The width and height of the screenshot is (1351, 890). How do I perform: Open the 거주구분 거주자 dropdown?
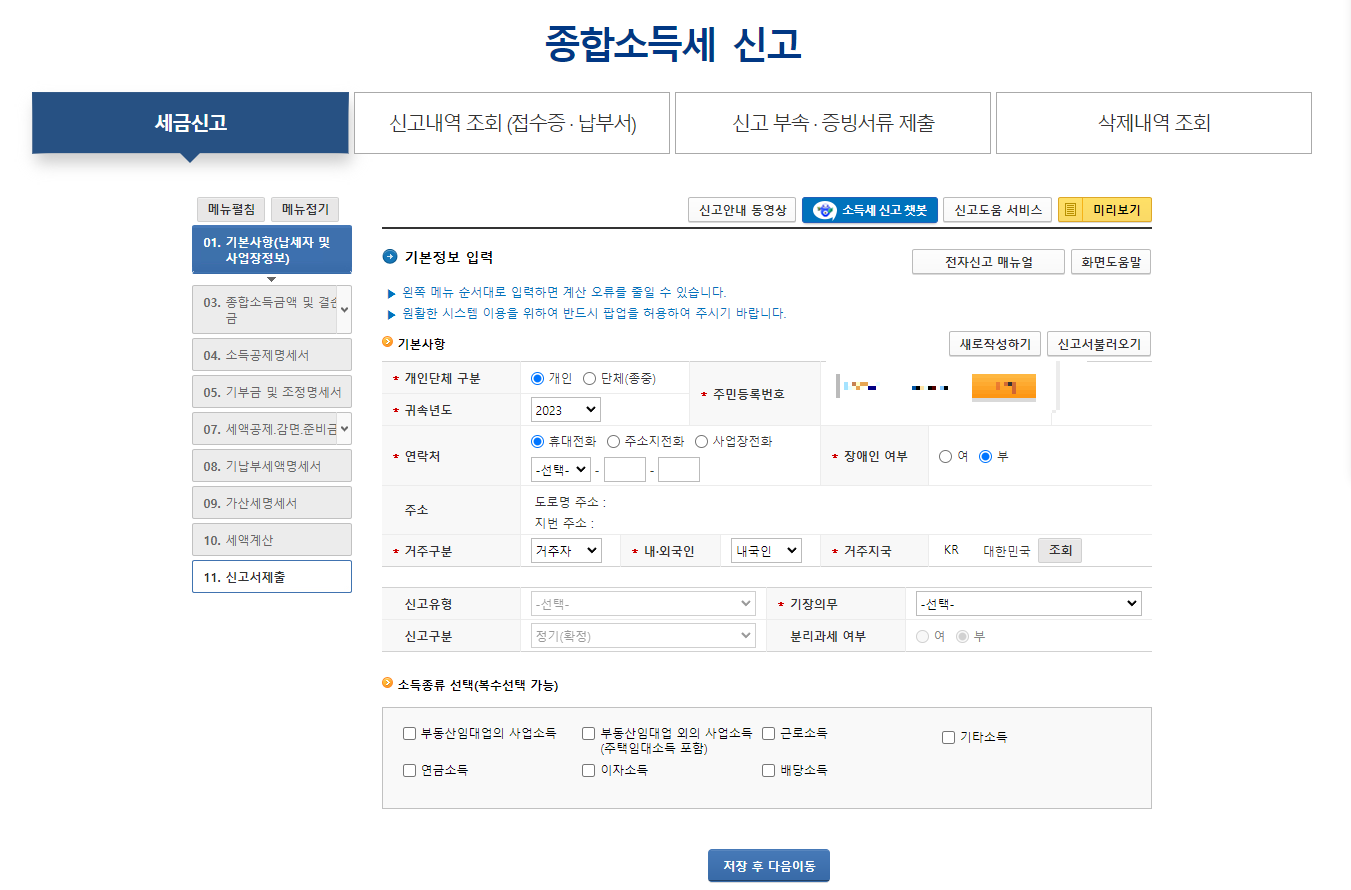tap(566, 550)
